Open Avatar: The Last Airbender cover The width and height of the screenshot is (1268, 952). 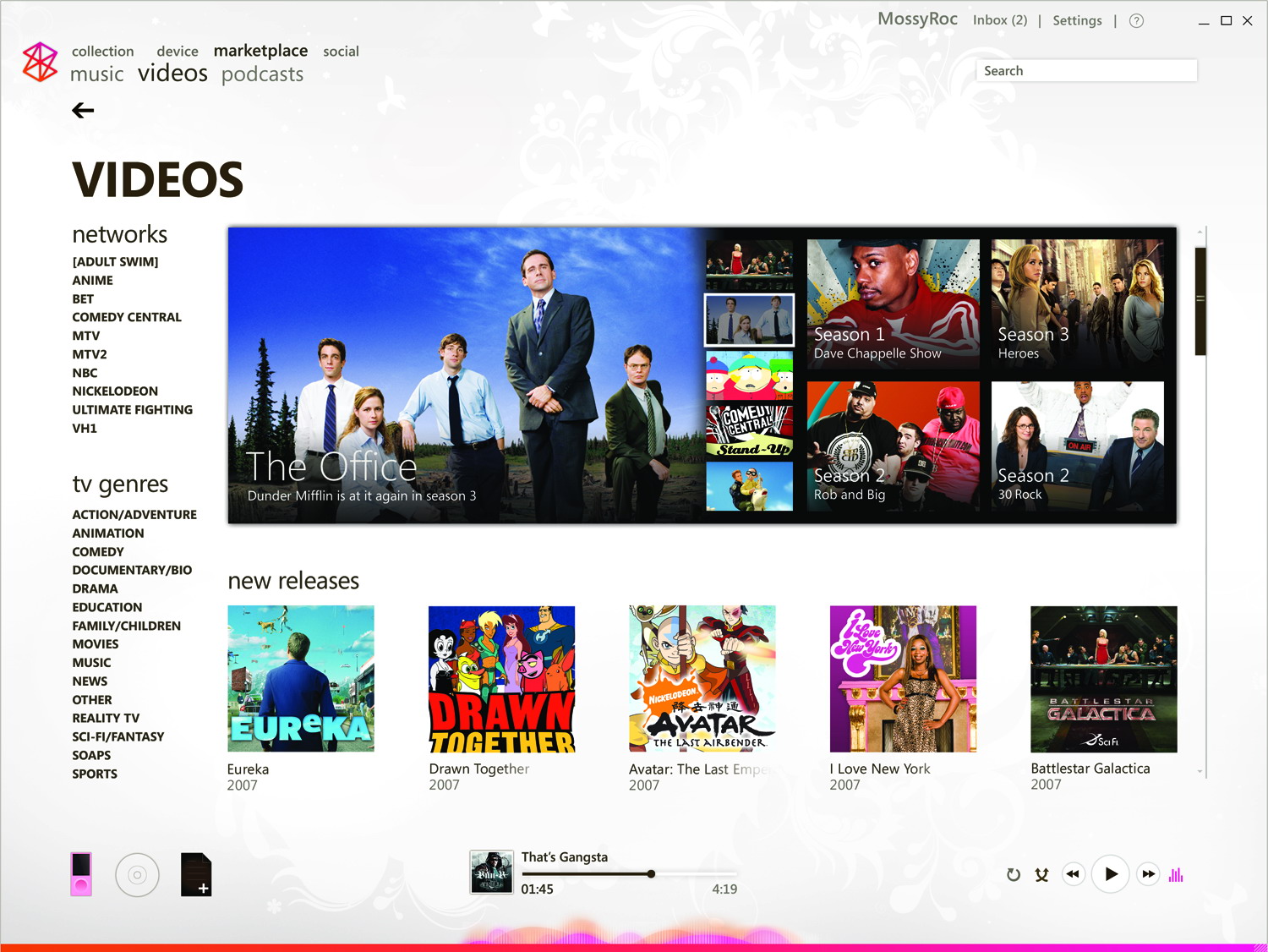[702, 679]
